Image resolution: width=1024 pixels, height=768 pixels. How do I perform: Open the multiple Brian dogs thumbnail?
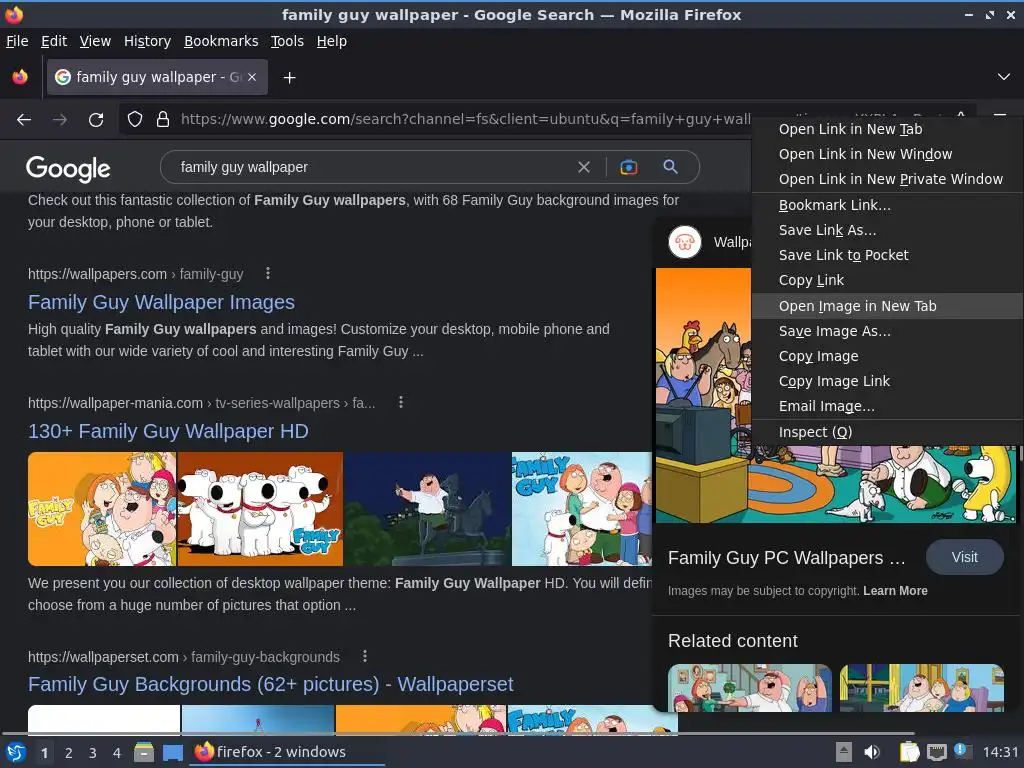(260, 509)
